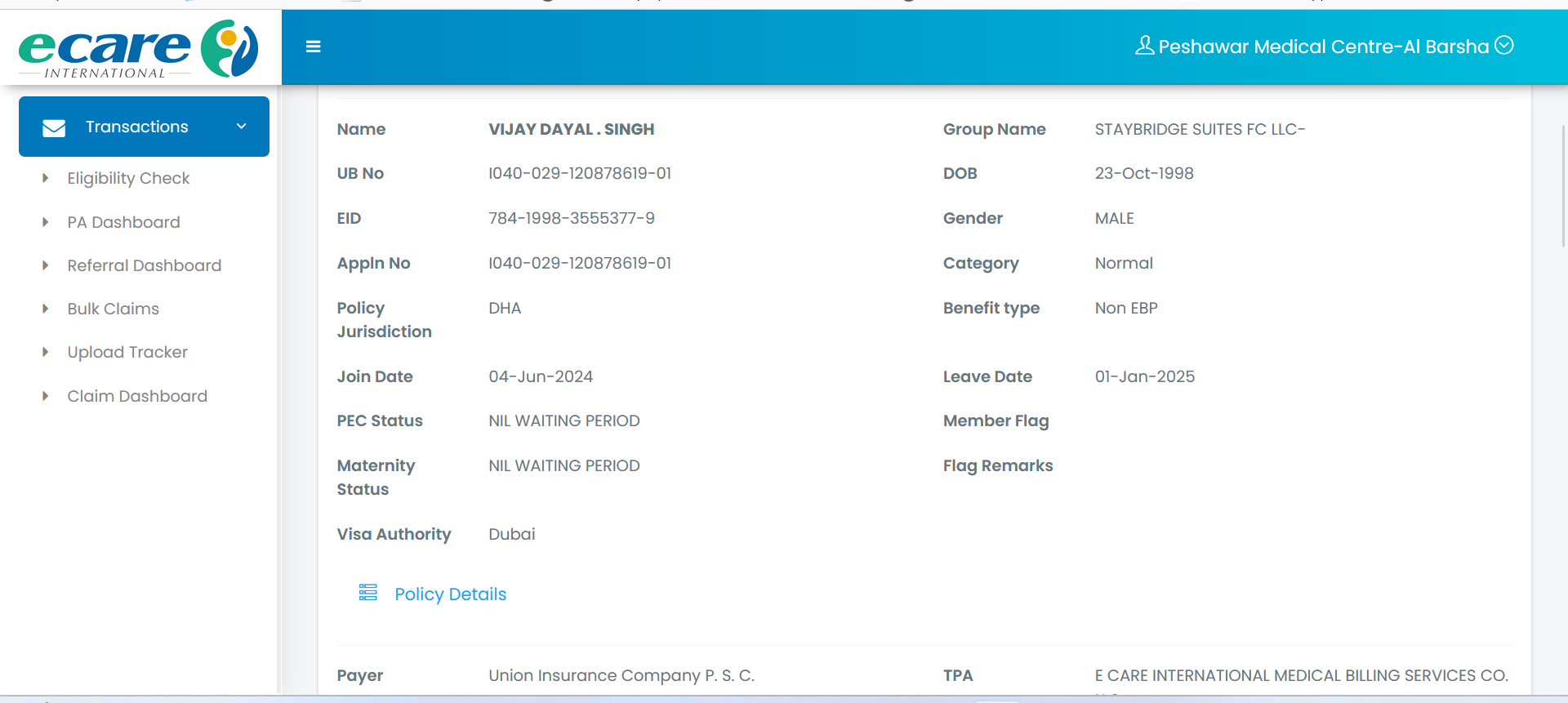Viewport: 1568px width, 703px height.
Task: Expand the Claim Dashboard arrow
Action: pyautogui.click(x=46, y=396)
